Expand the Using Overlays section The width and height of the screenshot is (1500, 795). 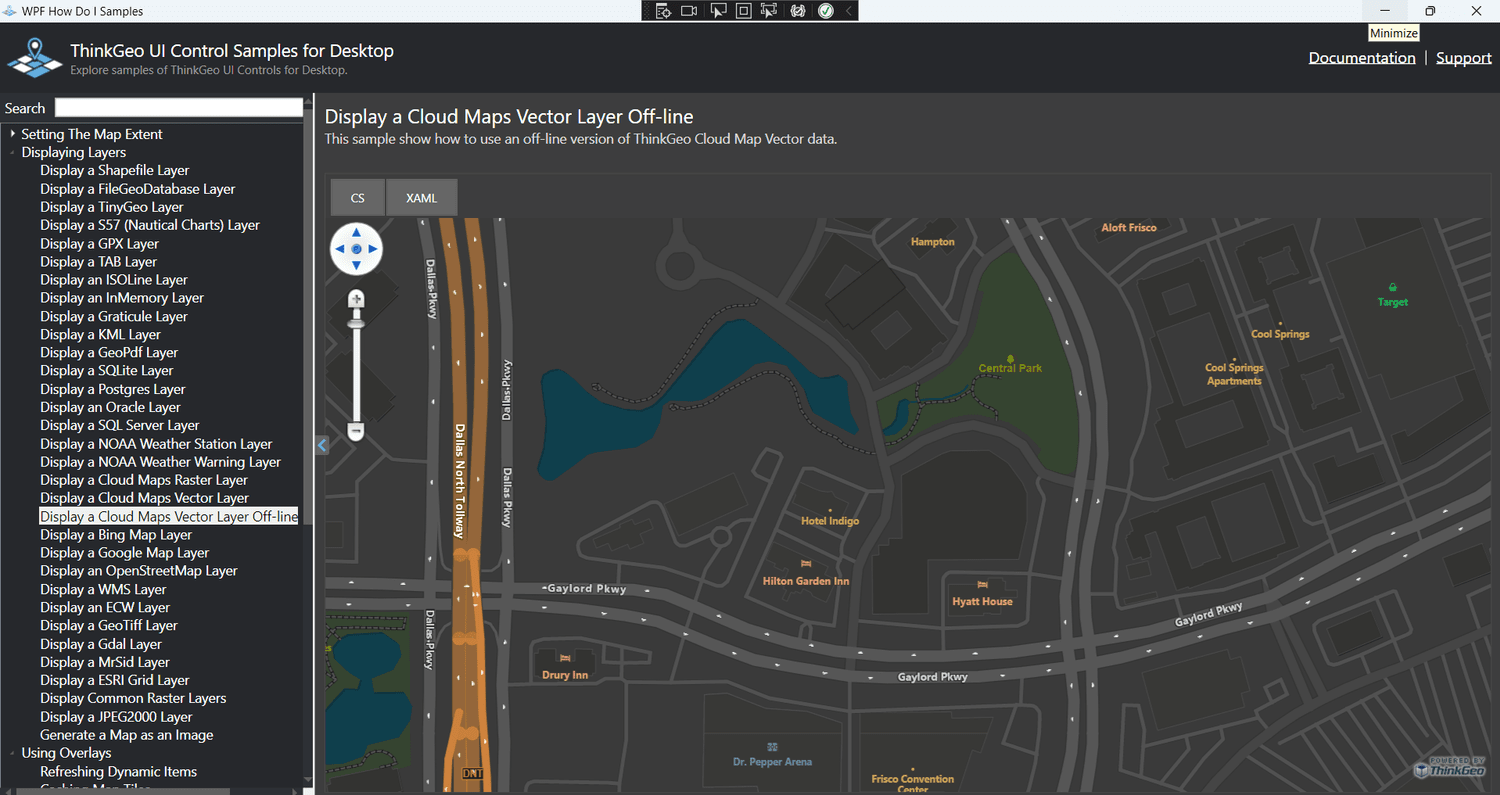[x=12, y=752]
